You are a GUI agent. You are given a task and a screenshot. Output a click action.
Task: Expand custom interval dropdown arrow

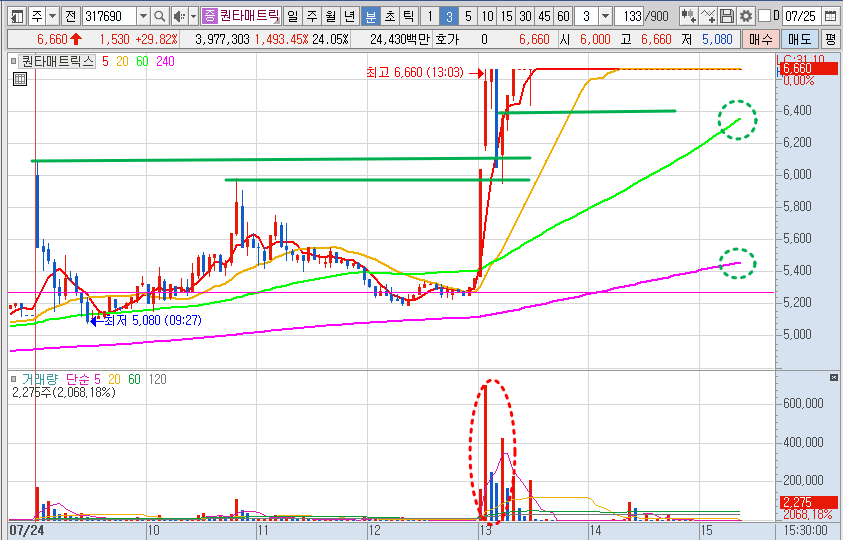point(605,17)
